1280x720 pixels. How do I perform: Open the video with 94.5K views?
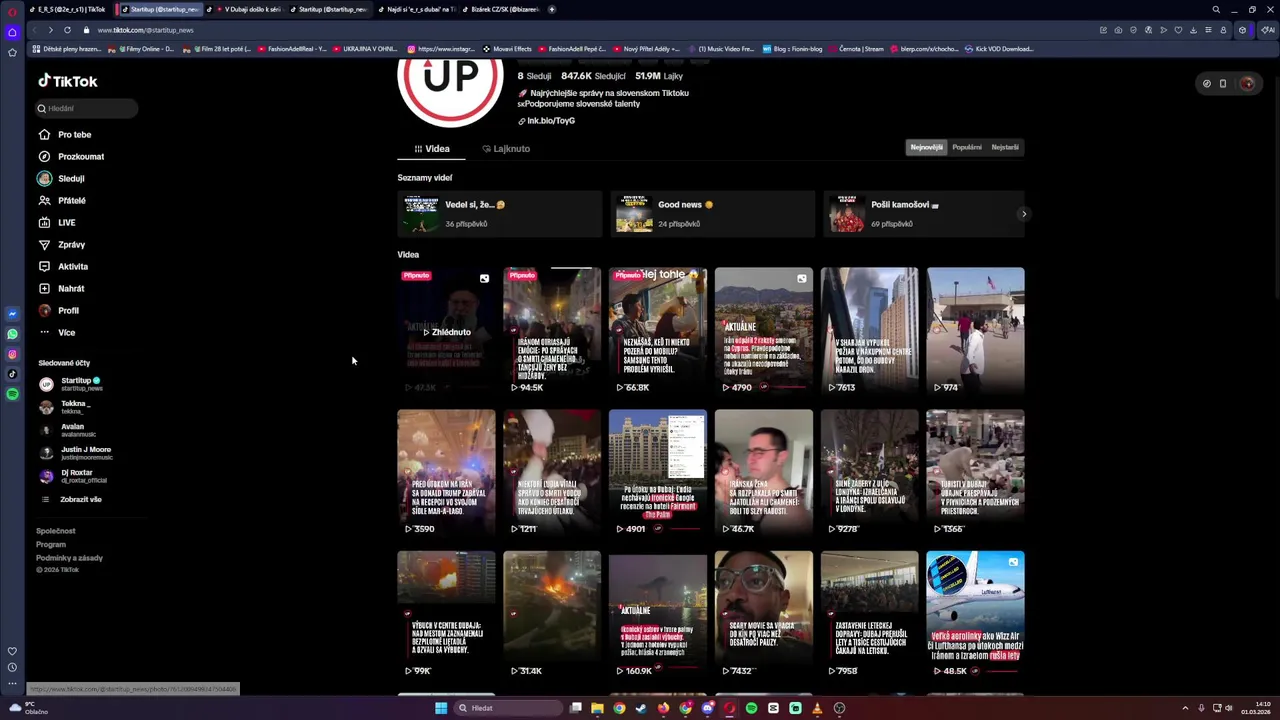click(552, 331)
